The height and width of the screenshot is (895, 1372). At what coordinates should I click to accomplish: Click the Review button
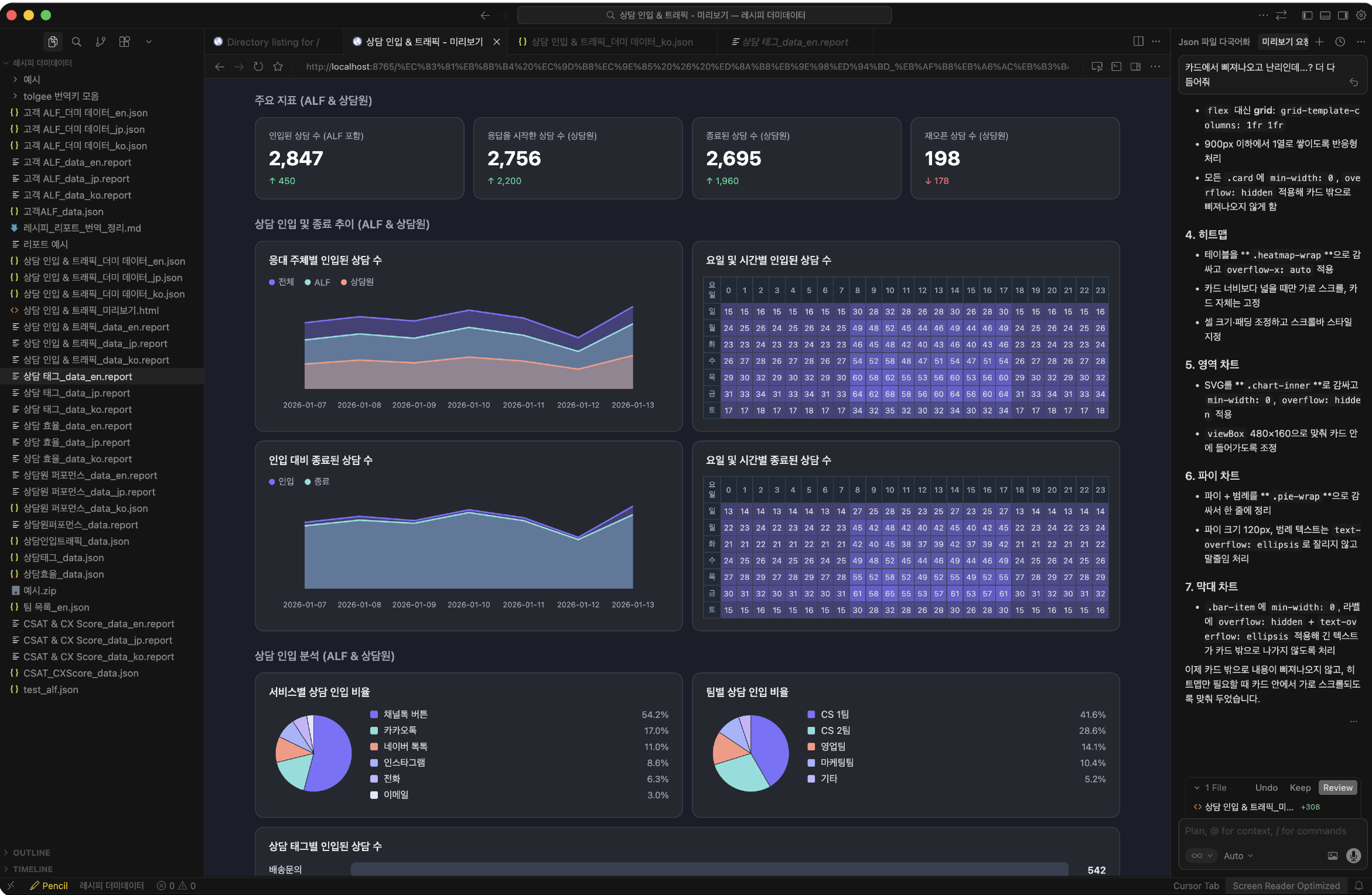point(1337,788)
